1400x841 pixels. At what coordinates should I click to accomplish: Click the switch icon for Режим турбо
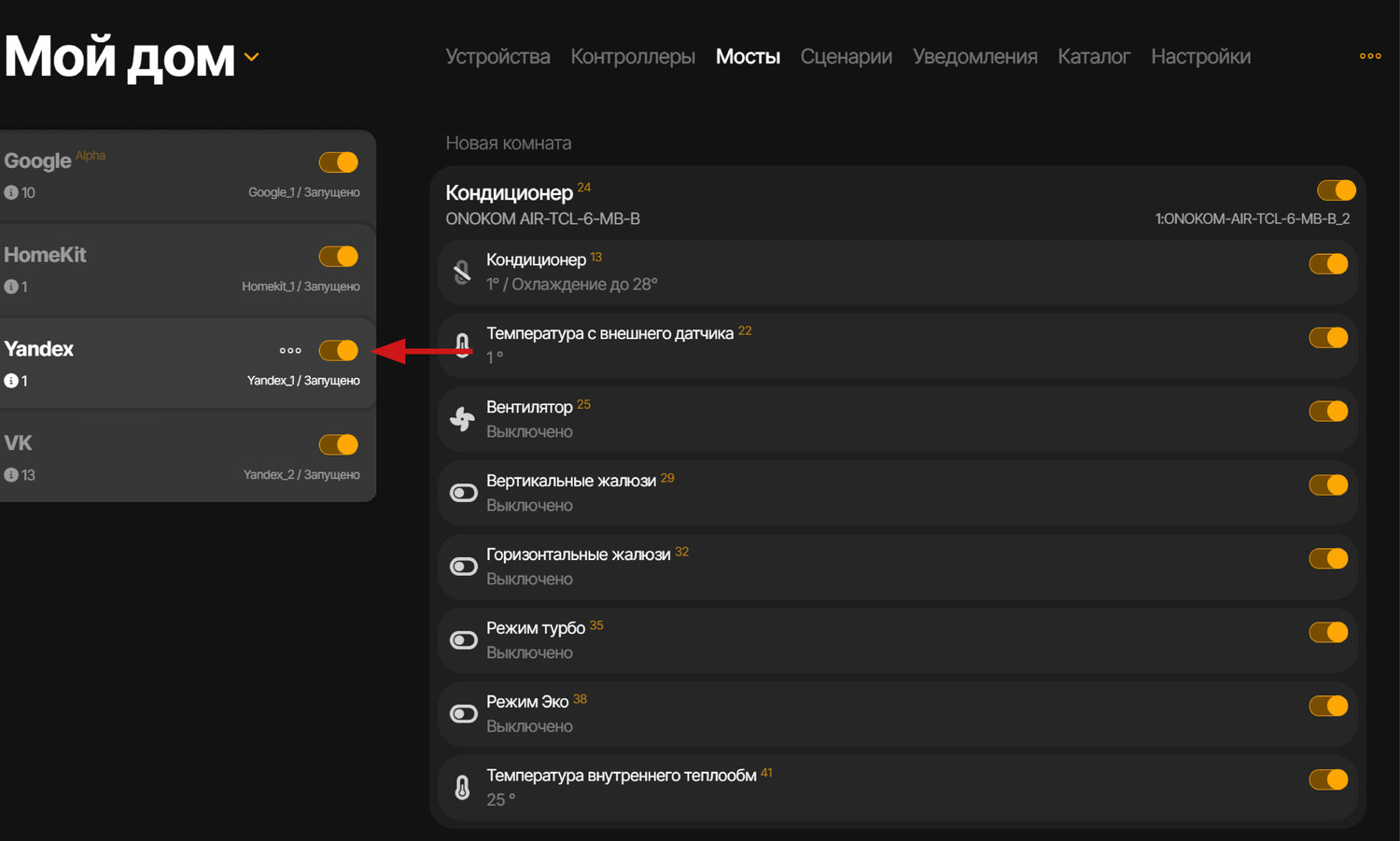point(464,640)
